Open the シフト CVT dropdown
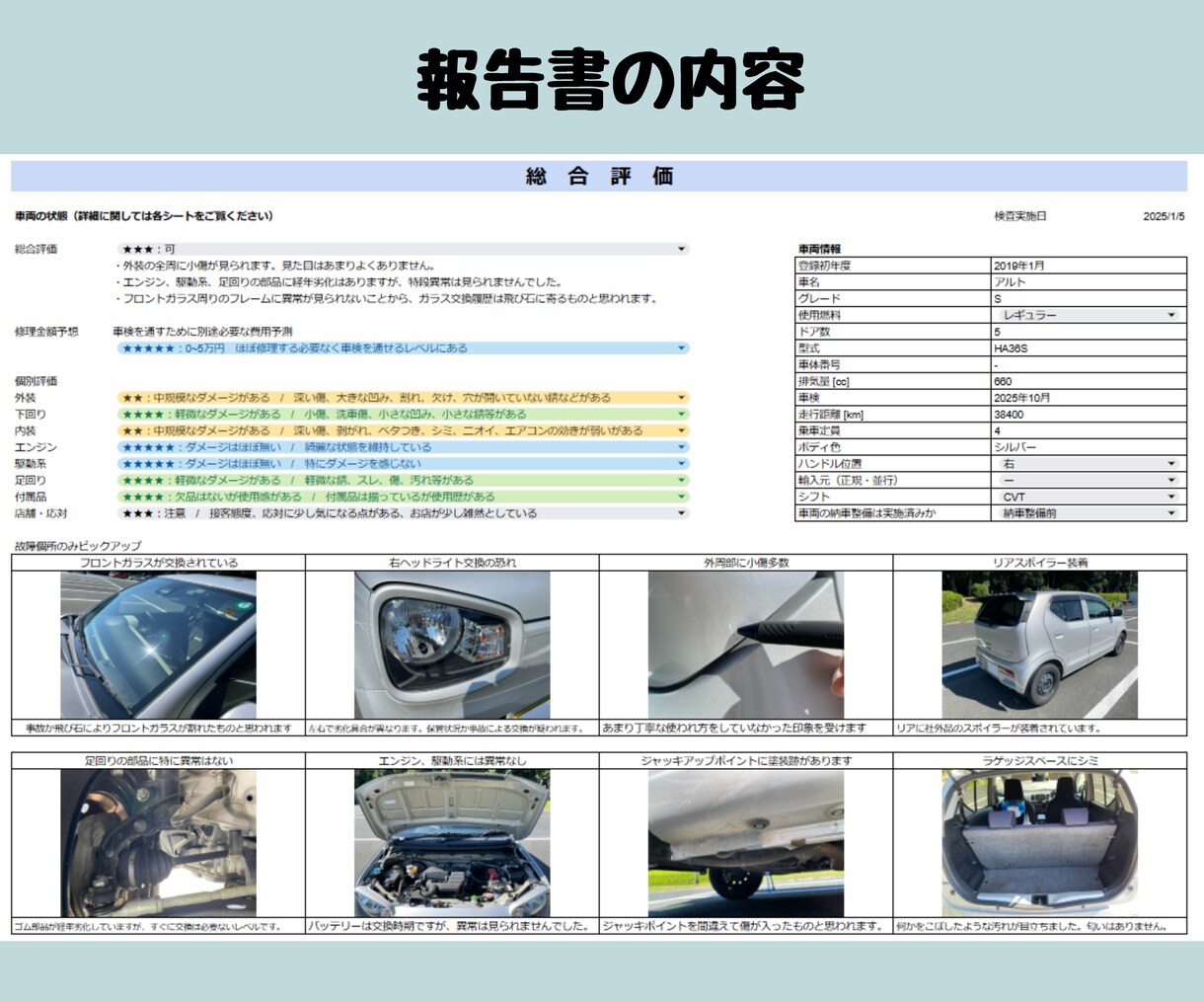 tap(1089, 497)
